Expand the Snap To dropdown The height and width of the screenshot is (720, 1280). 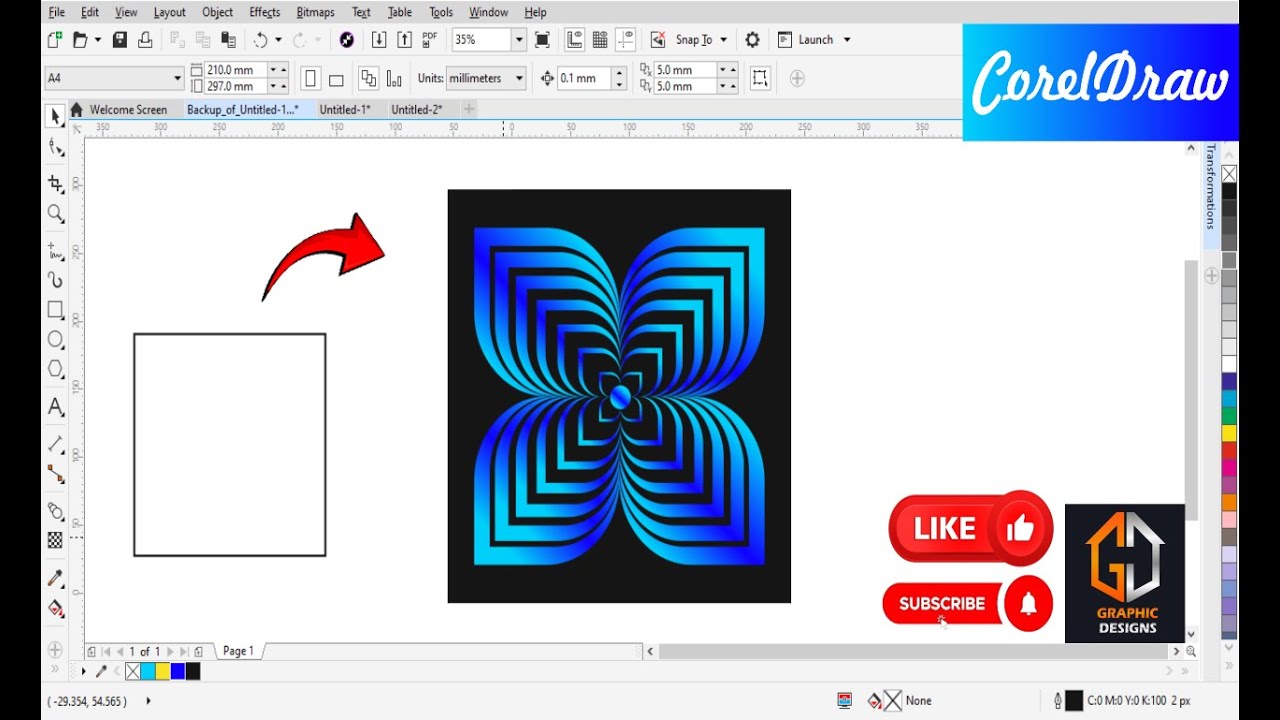click(723, 40)
